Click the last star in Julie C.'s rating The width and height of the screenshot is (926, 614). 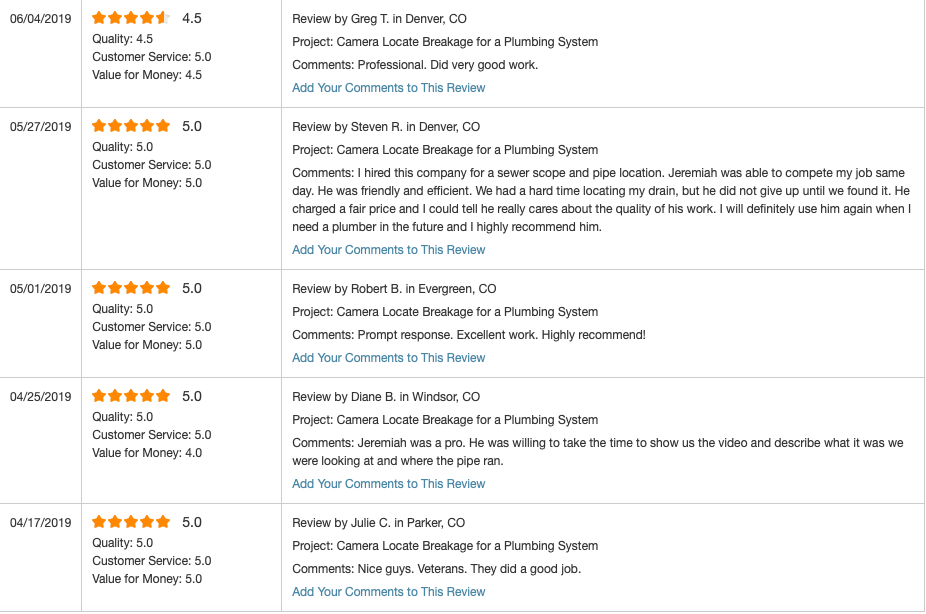click(163, 522)
